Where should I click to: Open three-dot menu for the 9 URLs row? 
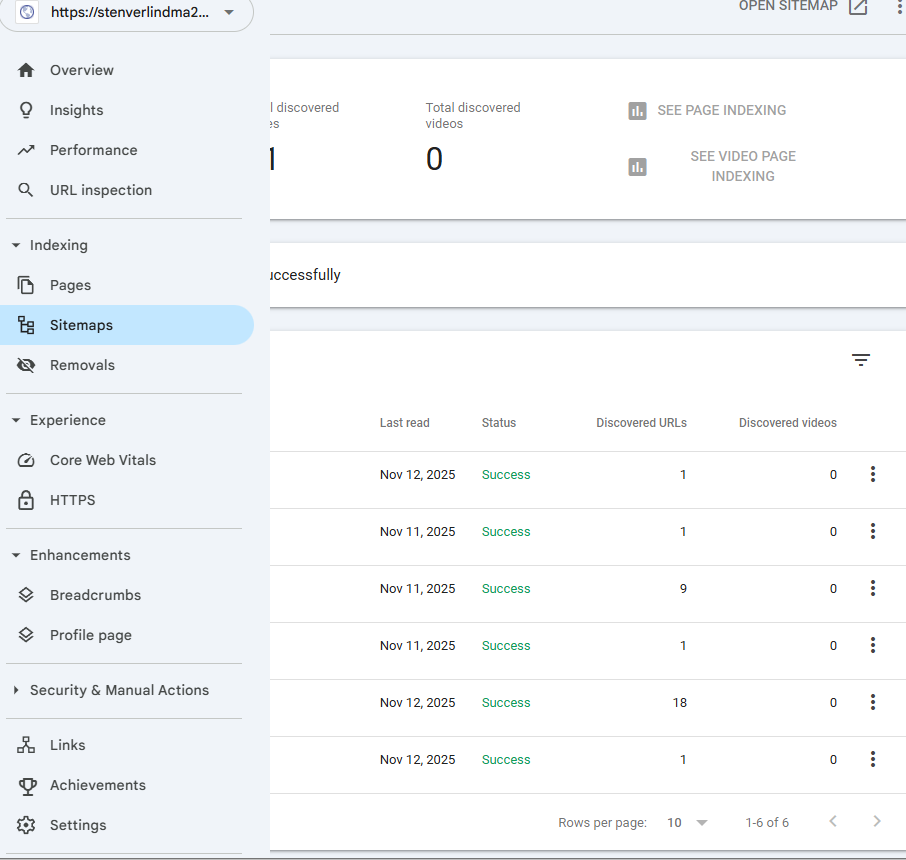point(873,589)
